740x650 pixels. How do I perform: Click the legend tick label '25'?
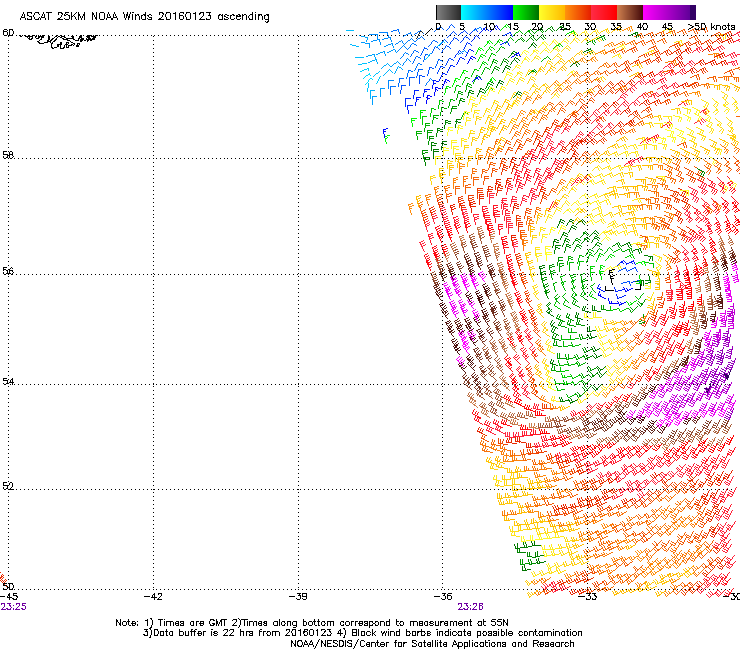click(x=564, y=27)
